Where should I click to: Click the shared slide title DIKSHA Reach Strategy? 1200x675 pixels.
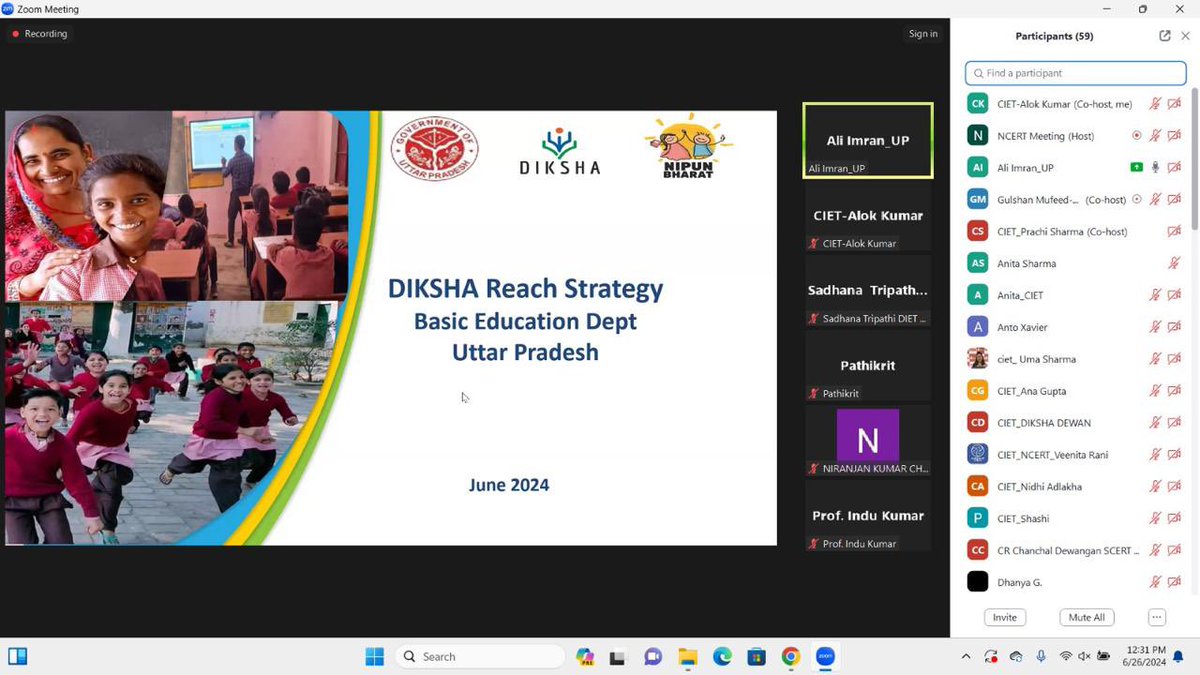pyautogui.click(x=526, y=290)
